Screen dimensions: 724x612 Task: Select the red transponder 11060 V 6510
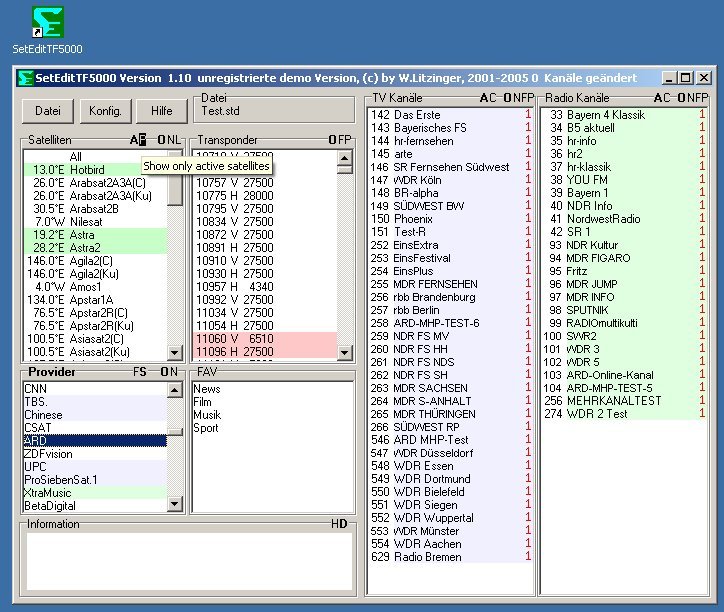pos(264,339)
